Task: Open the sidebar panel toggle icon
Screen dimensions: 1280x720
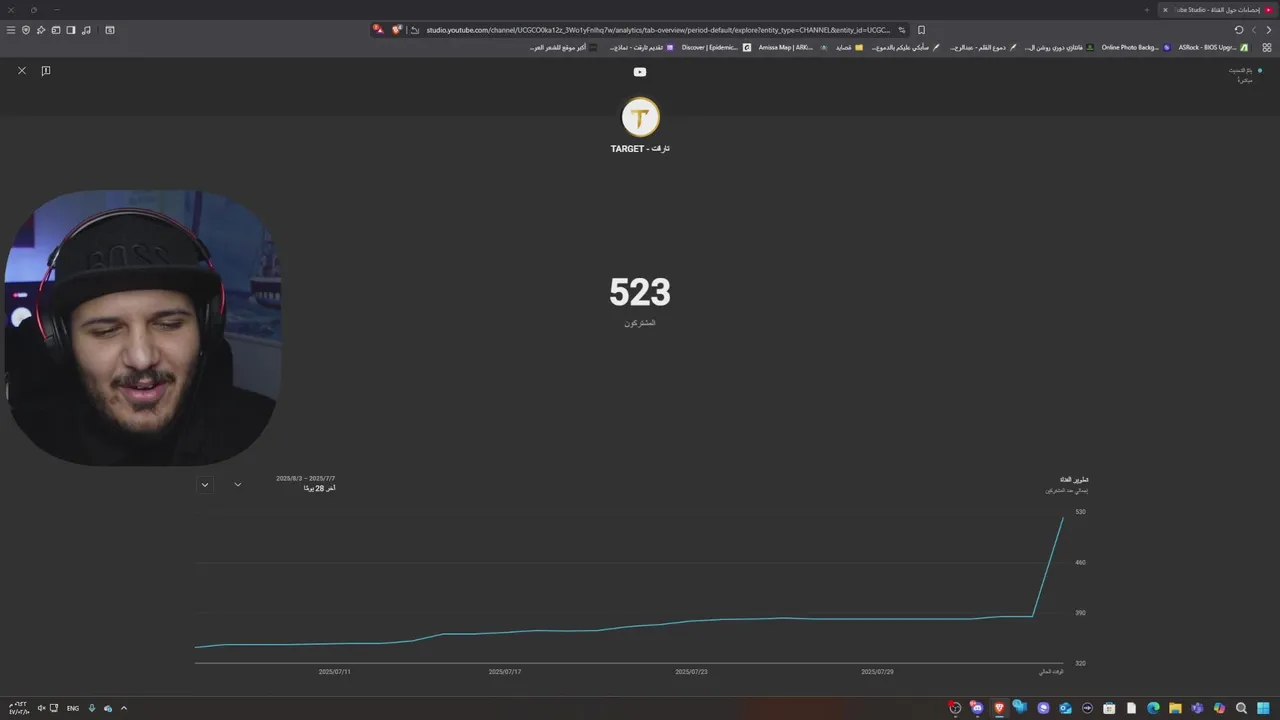Action: 71,30
